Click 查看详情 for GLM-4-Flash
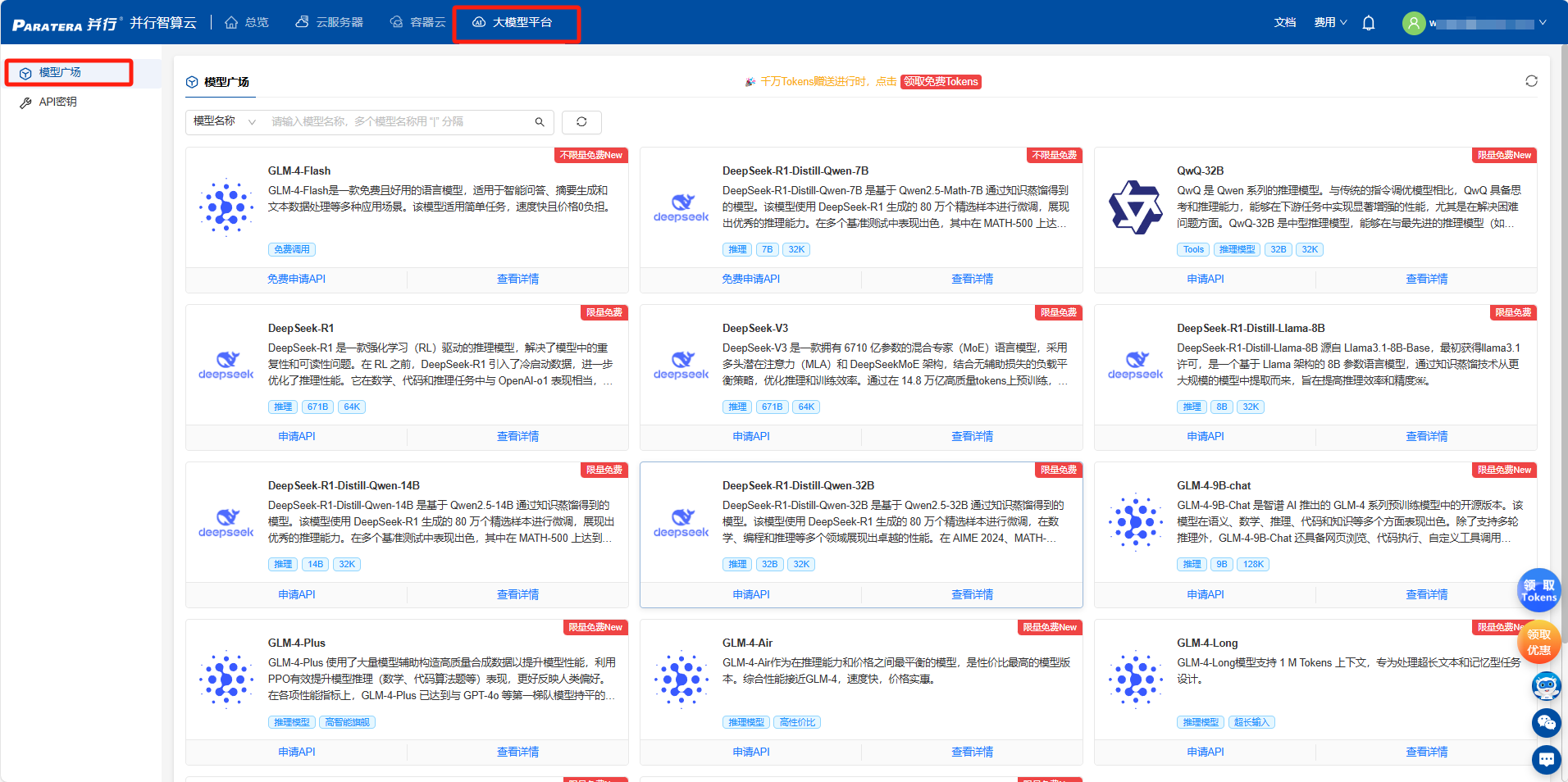1568x782 pixels. click(517, 279)
